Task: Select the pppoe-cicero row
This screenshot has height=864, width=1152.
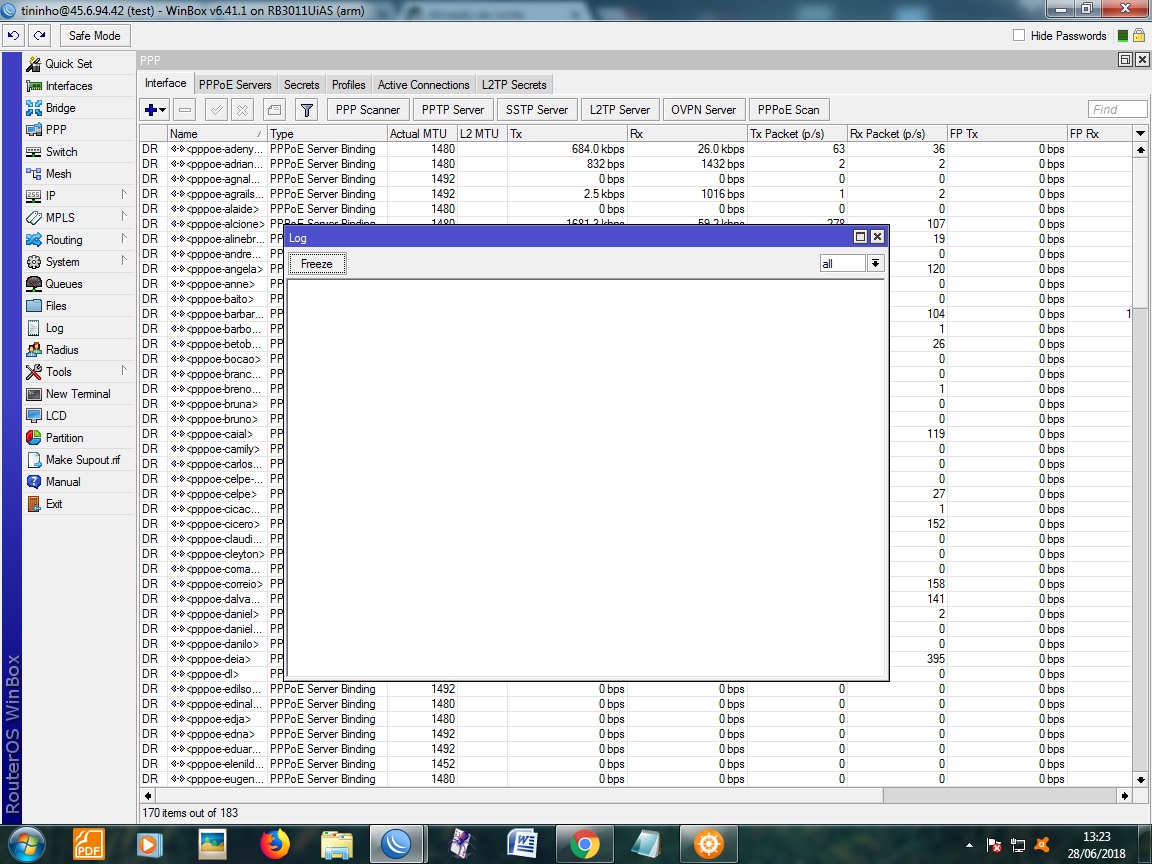Action: coord(212,525)
